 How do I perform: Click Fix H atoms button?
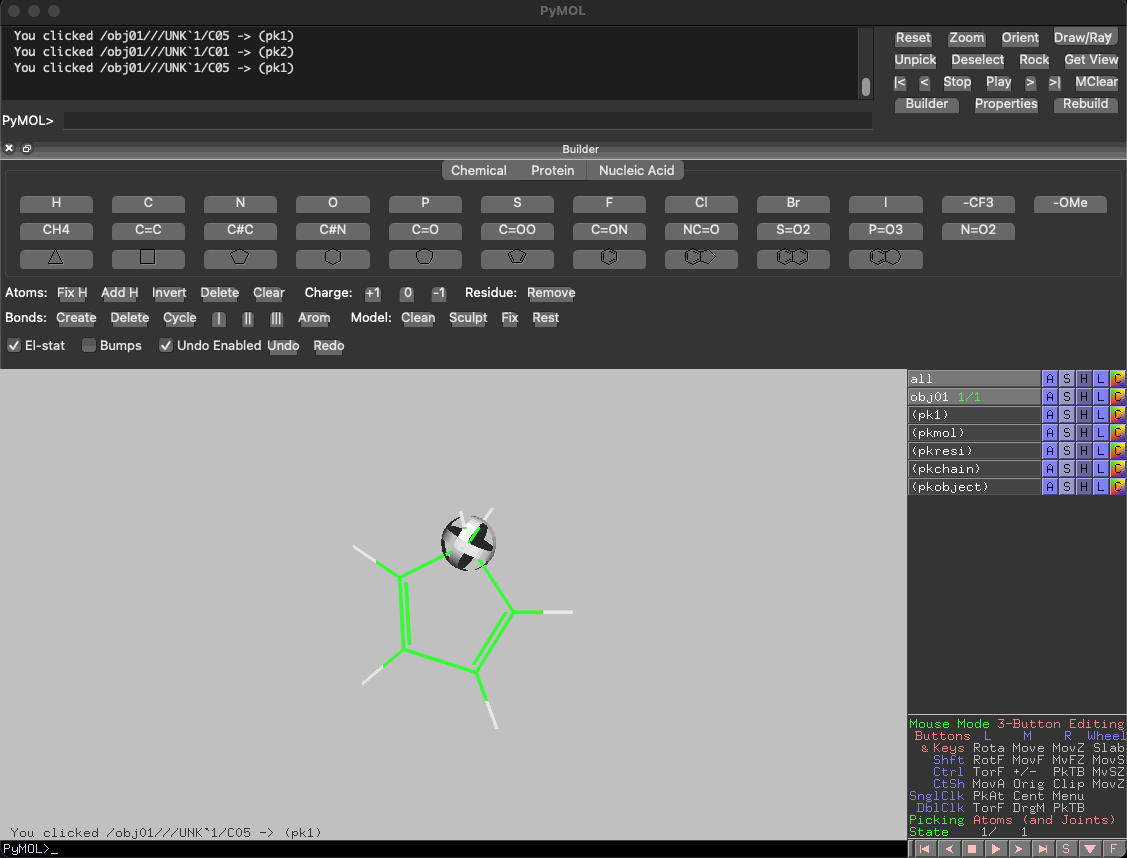click(x=72, y=293)
